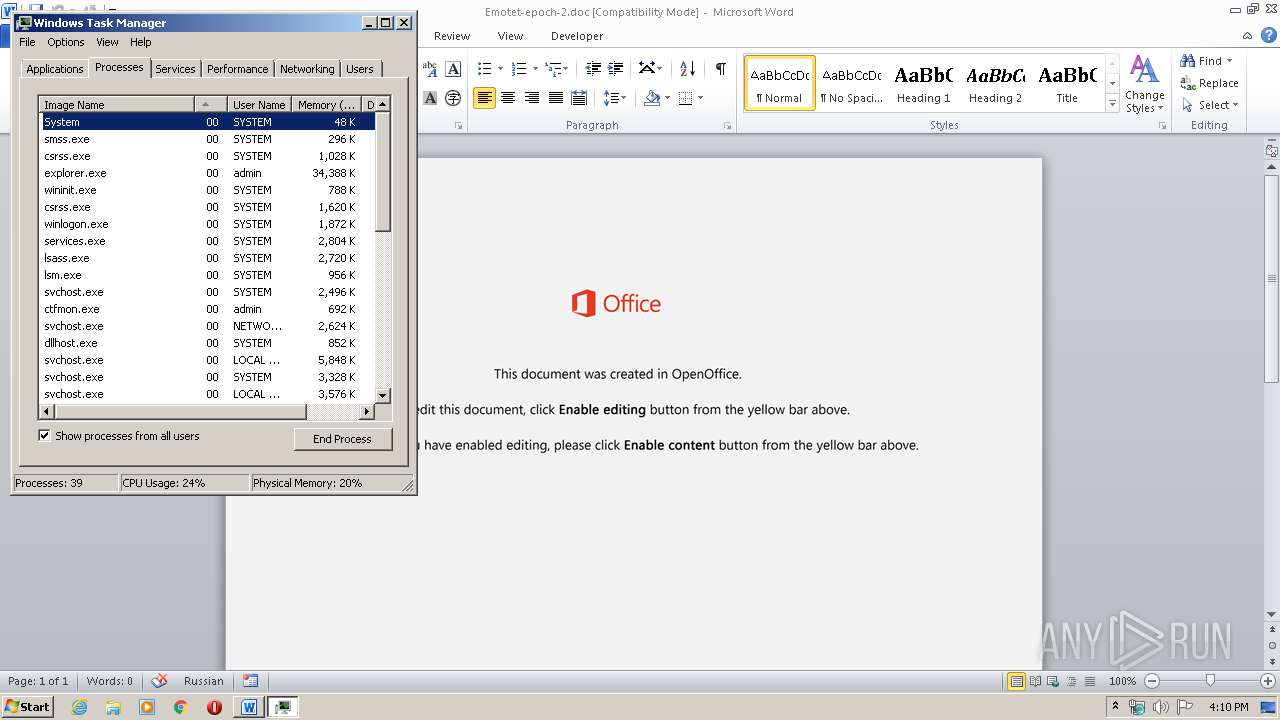Click the Numbering list icon in Word
This screenshot has height=720, width=1280.
[x=518, y=68]
